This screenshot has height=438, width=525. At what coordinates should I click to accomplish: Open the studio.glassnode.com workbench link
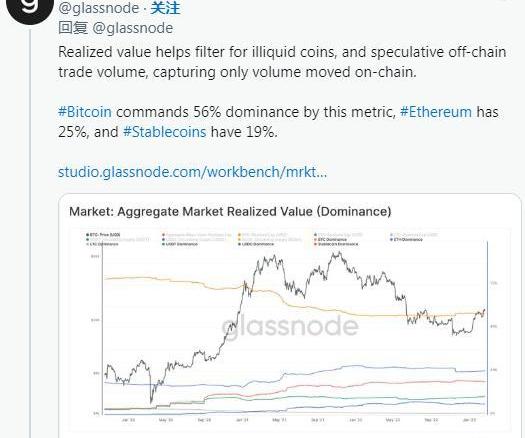pyautogui.click(x=193, y=172)
